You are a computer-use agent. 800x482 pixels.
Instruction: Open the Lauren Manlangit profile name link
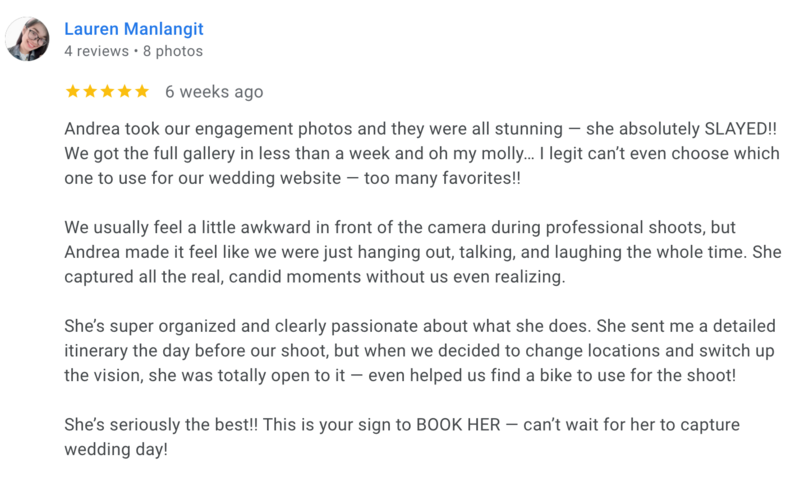tap(134, 29)
